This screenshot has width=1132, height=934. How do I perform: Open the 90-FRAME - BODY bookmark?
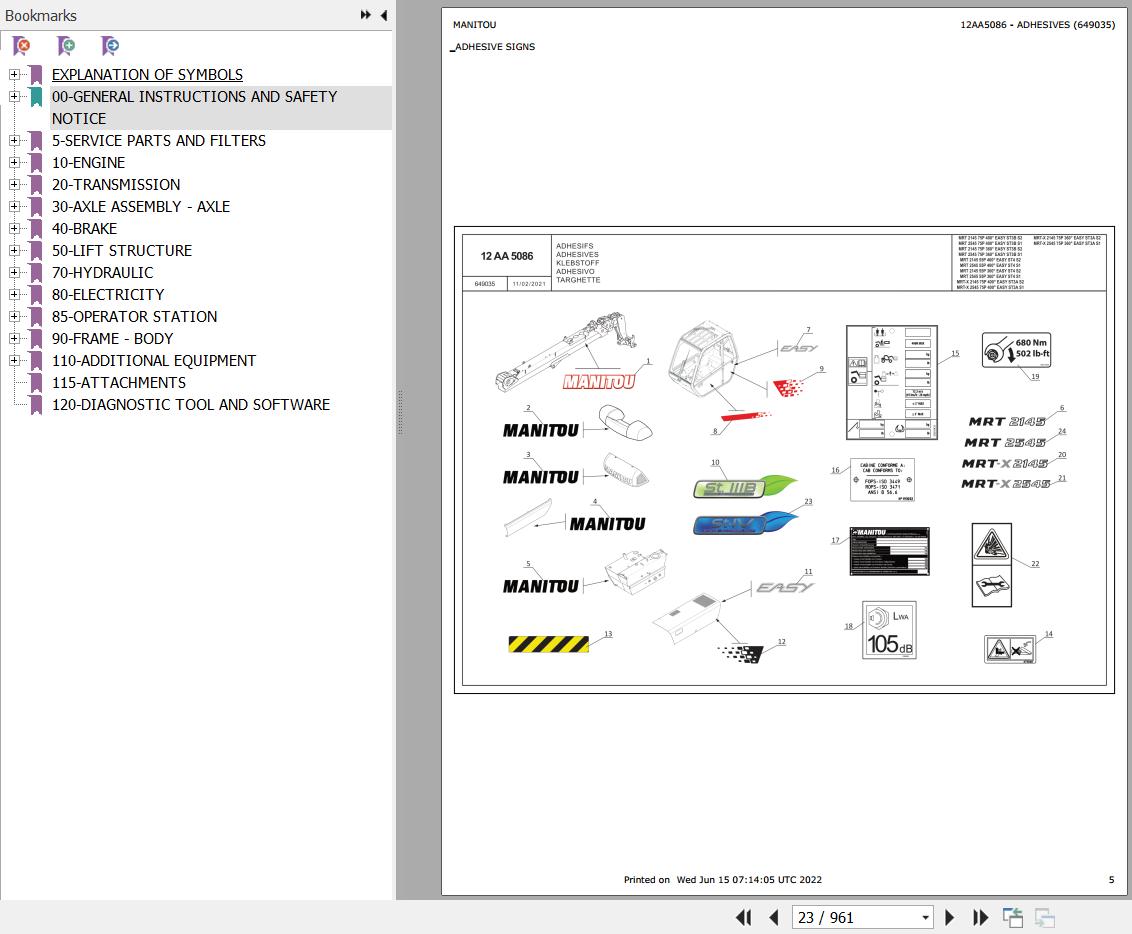tap(113, 339)
